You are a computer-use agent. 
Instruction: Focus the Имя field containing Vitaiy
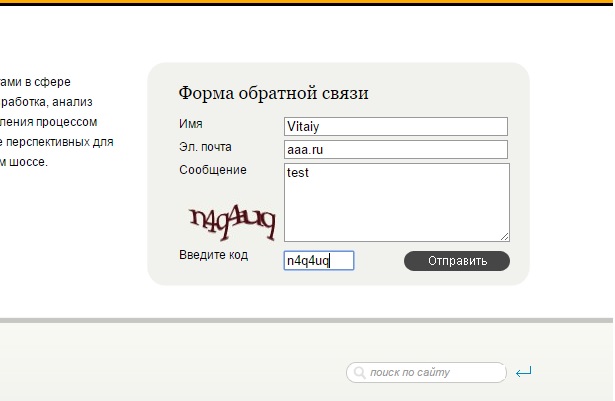tap(396, 126)
